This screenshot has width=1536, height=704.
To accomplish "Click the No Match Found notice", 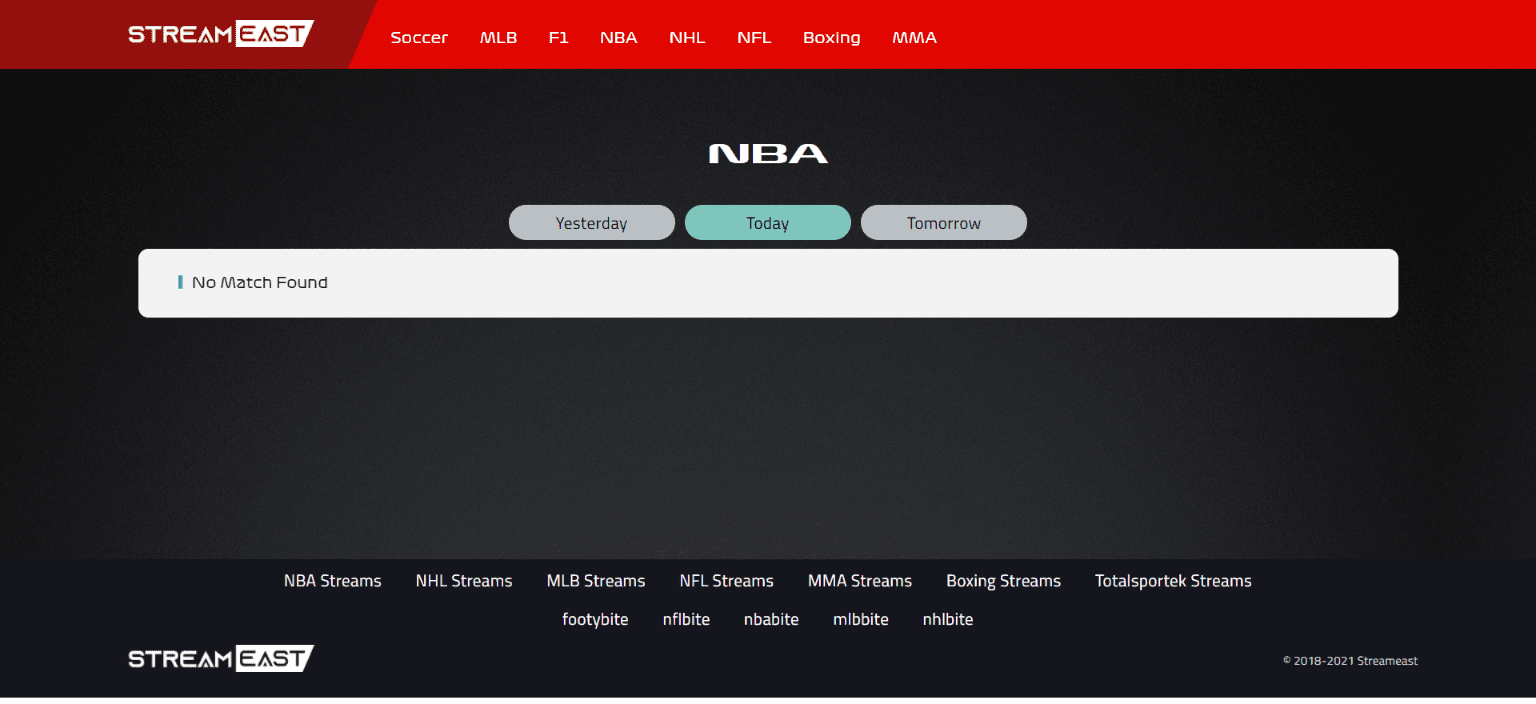I will pyautogui.click(x=259, y=282).
